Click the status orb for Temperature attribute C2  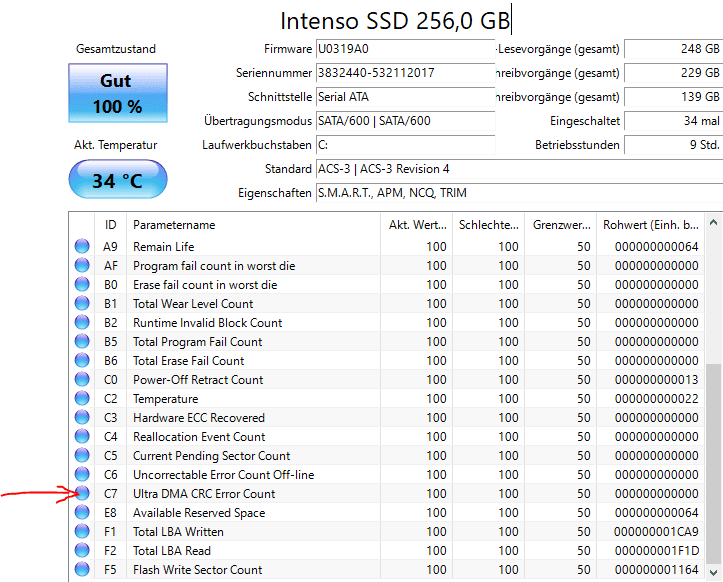[82, 399]
